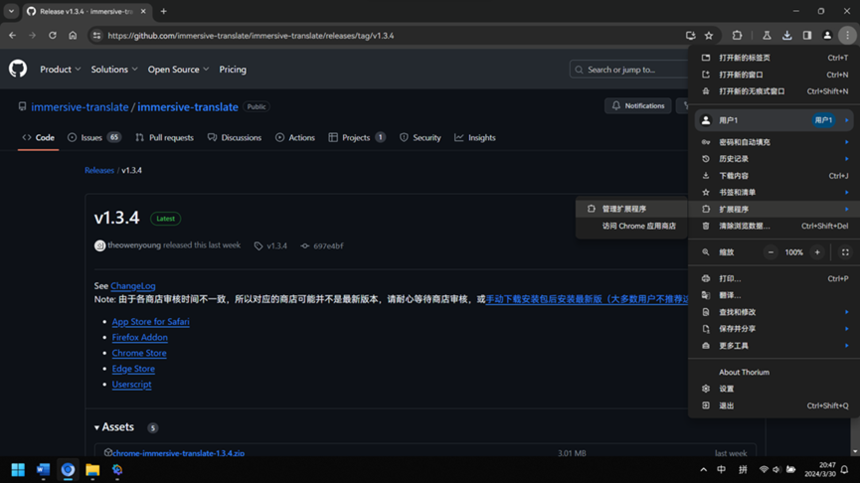Open Word from the taskbar
Screen dimensions: 860x483
click(43, 470)
